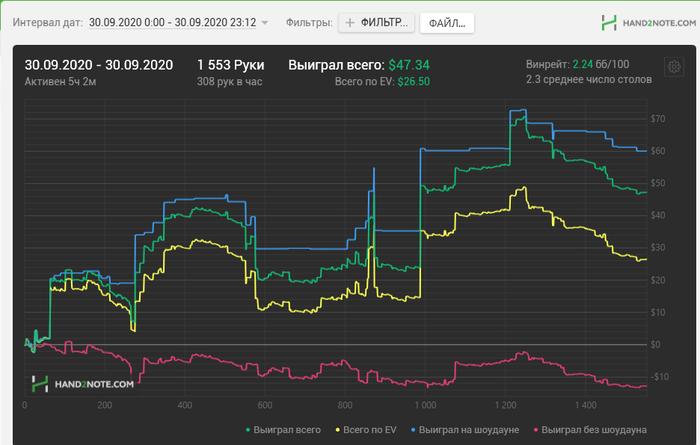Screen dimensions: 700x445
Task: Expand the date interval dropdown arrow
Action: pos(265,23)
